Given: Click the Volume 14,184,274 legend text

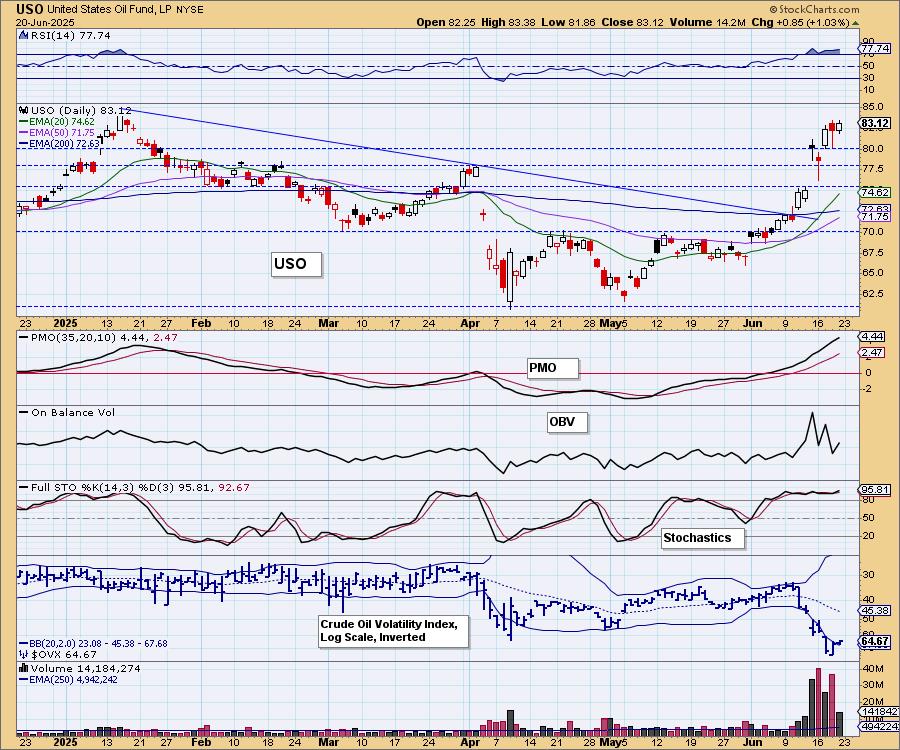Looking at the screenshot, I should click(86, 669).
